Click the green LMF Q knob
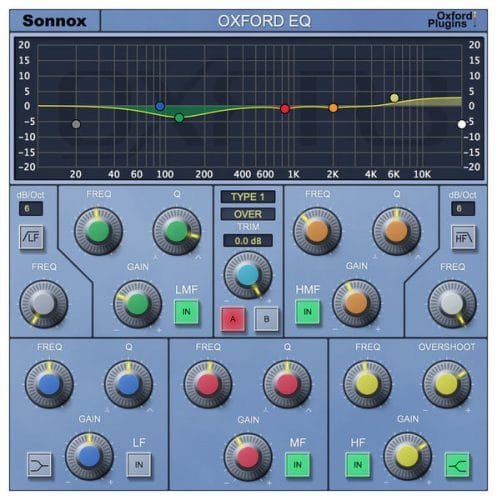This screenshot has height=500, width=497. click(177, 231)
